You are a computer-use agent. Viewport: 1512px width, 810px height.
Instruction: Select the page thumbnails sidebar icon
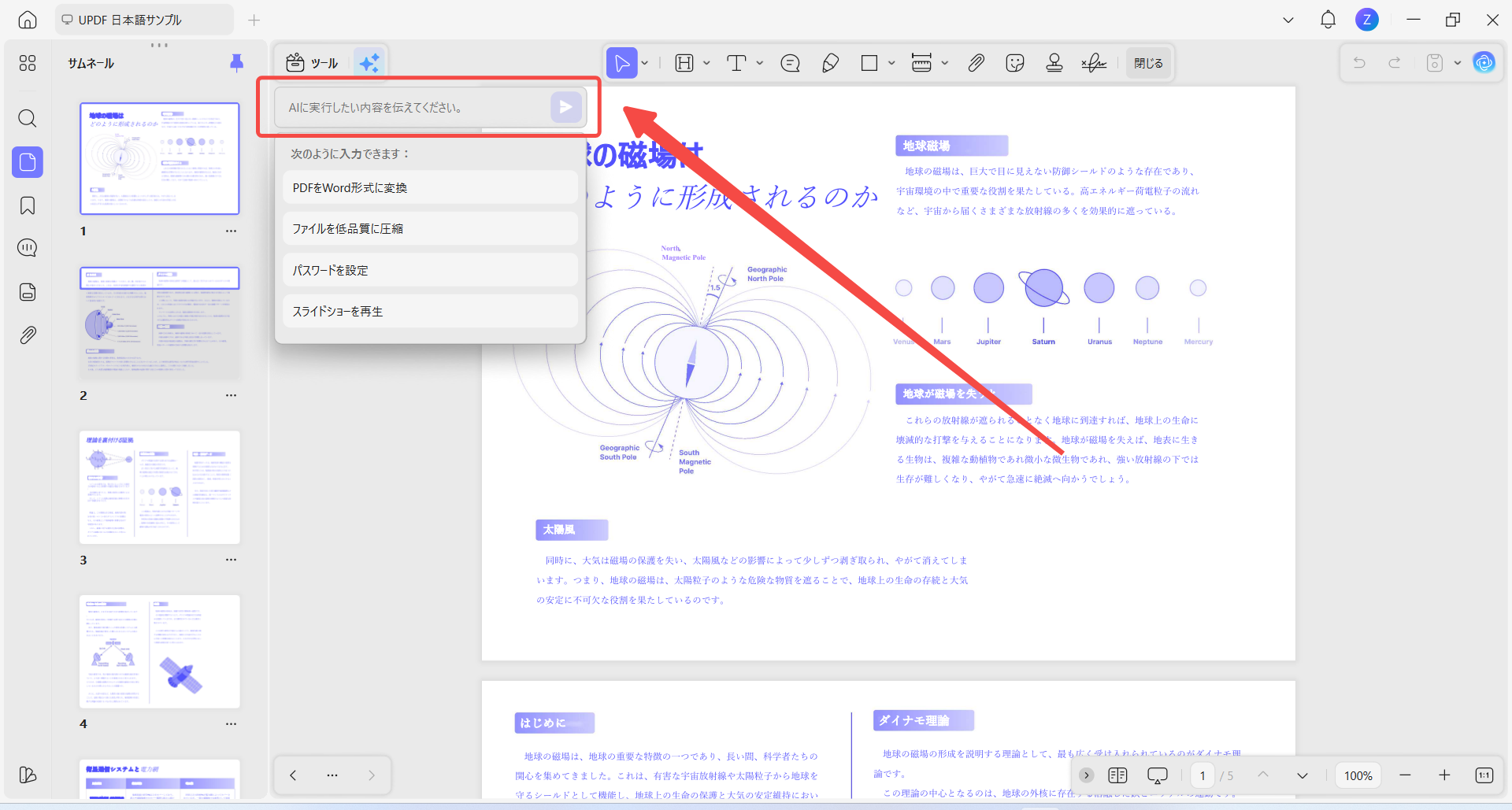(x=28, y=162)
